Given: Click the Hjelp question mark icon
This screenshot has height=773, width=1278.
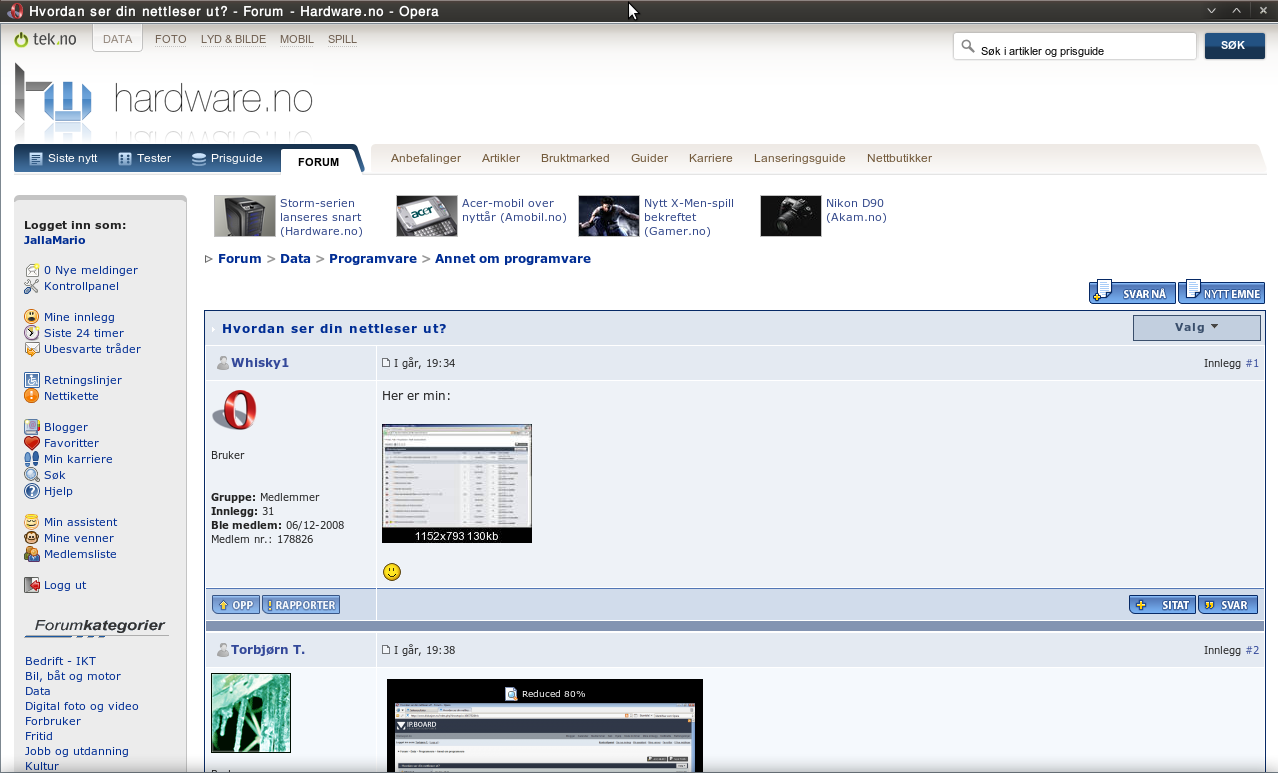Looking at the screenshot, I should pos(32,491).
